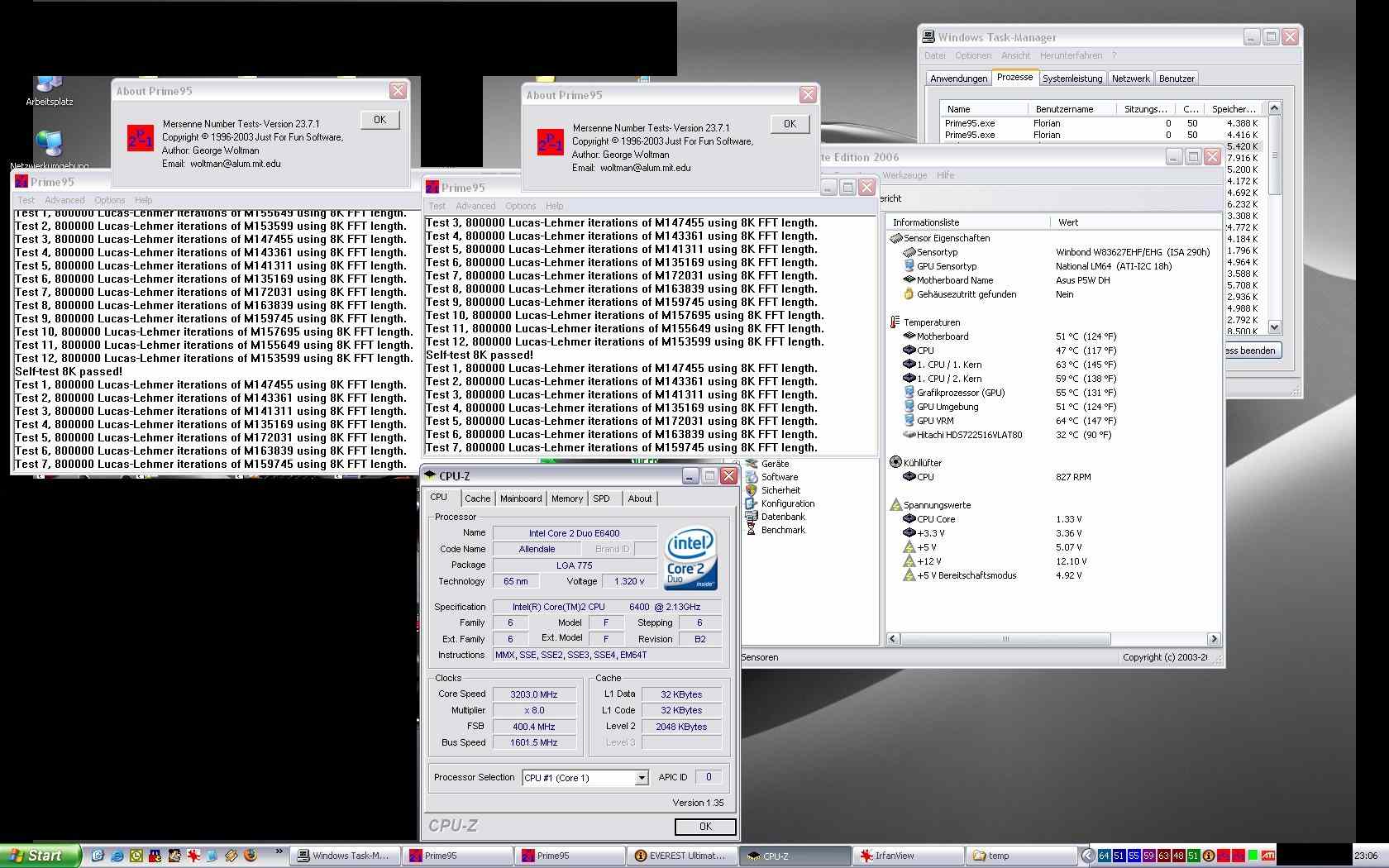The height and width of the screenshot is (868, 1389).
Task: Click the Task Manager process list scrollbar down arrow
Action: (1274, 327)
